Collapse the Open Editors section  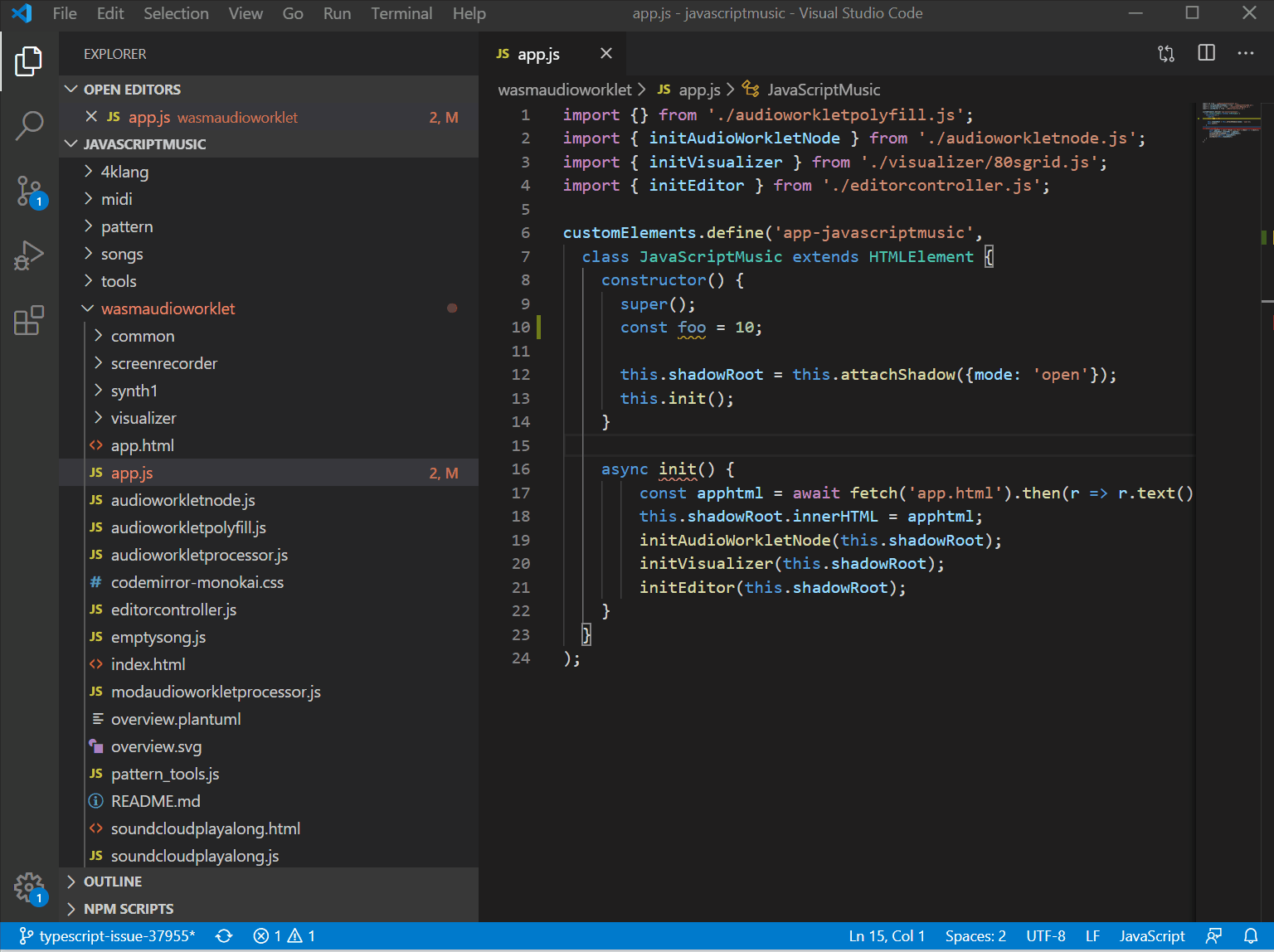(269, 89)
